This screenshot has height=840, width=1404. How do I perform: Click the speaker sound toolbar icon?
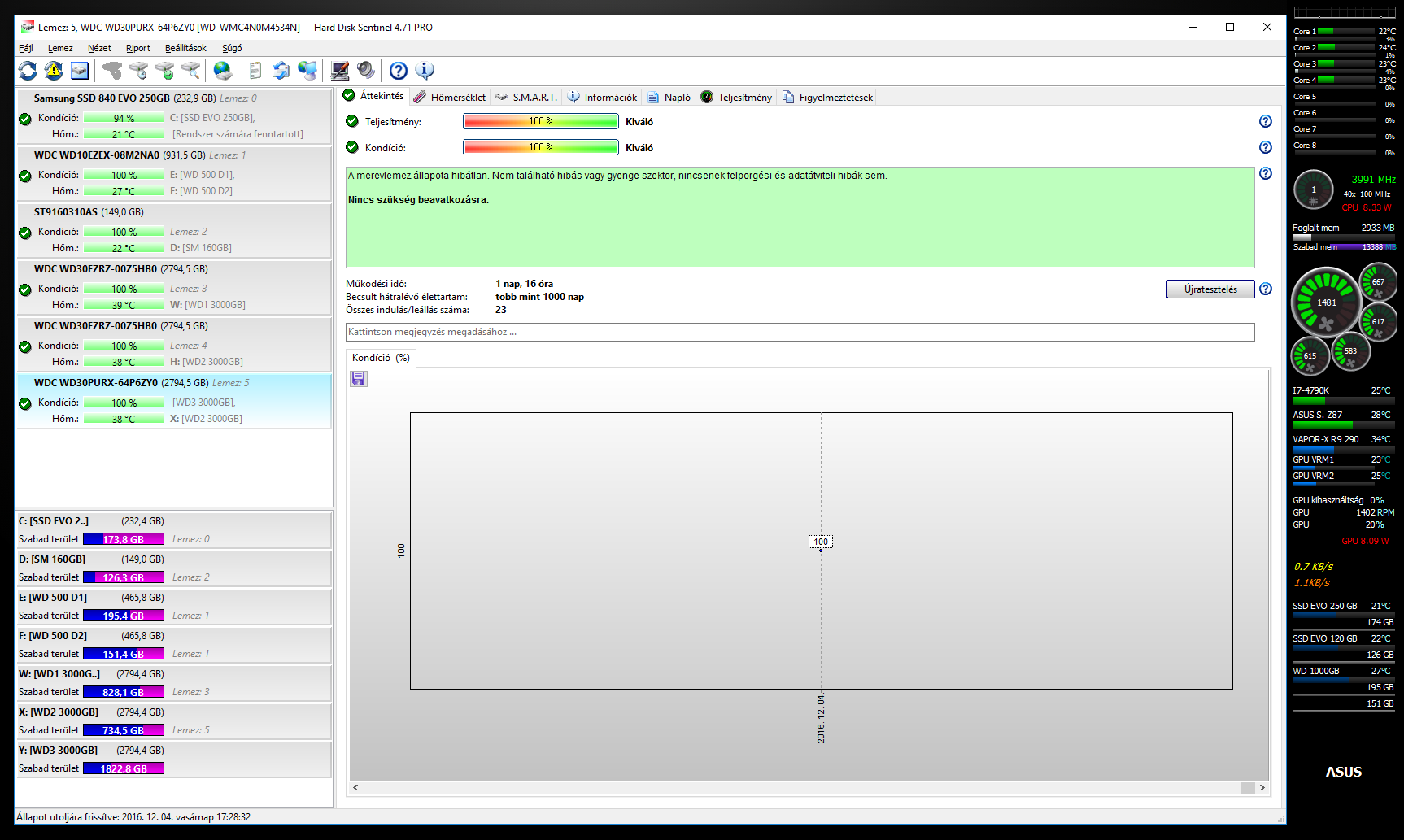click(365, 71)
